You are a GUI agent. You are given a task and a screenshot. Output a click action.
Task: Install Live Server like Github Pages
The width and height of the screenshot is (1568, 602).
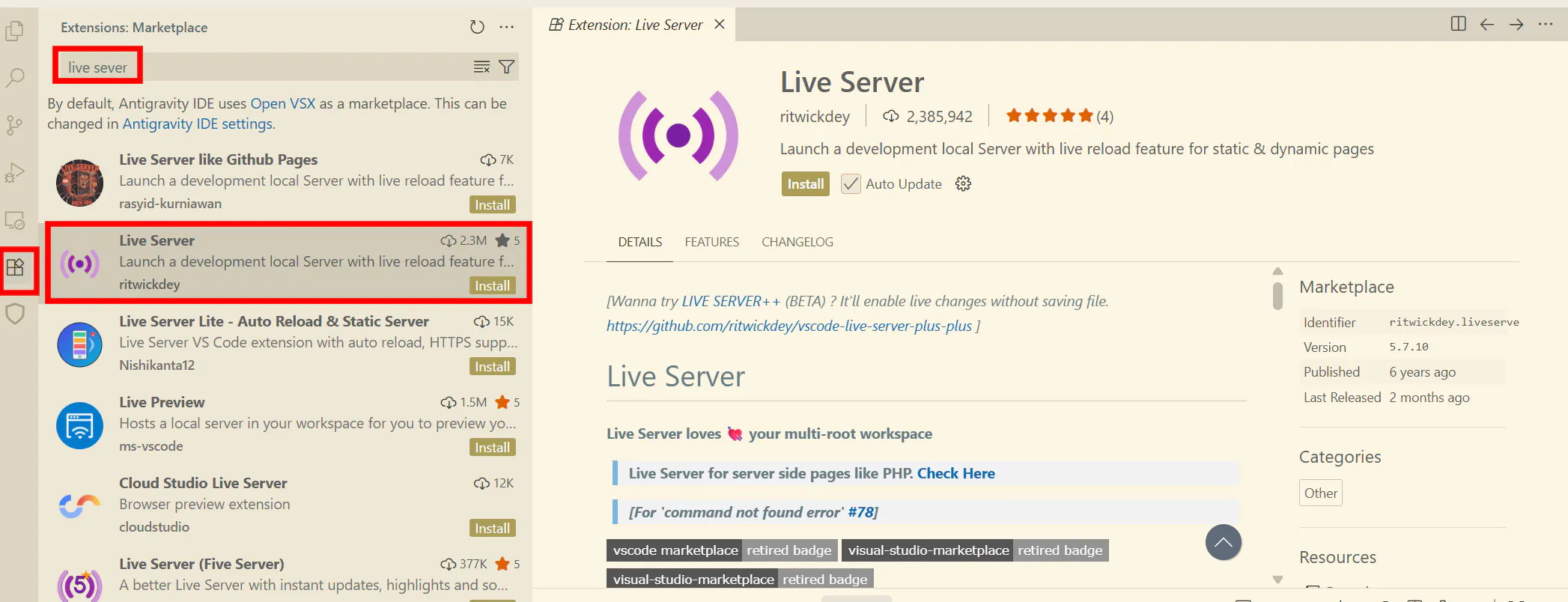493,205
